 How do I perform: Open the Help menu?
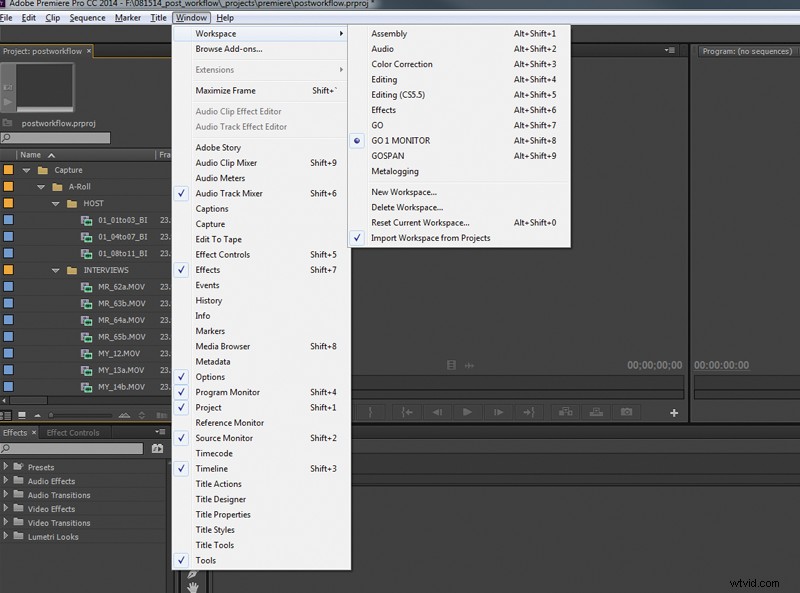[x=227, y=17]
